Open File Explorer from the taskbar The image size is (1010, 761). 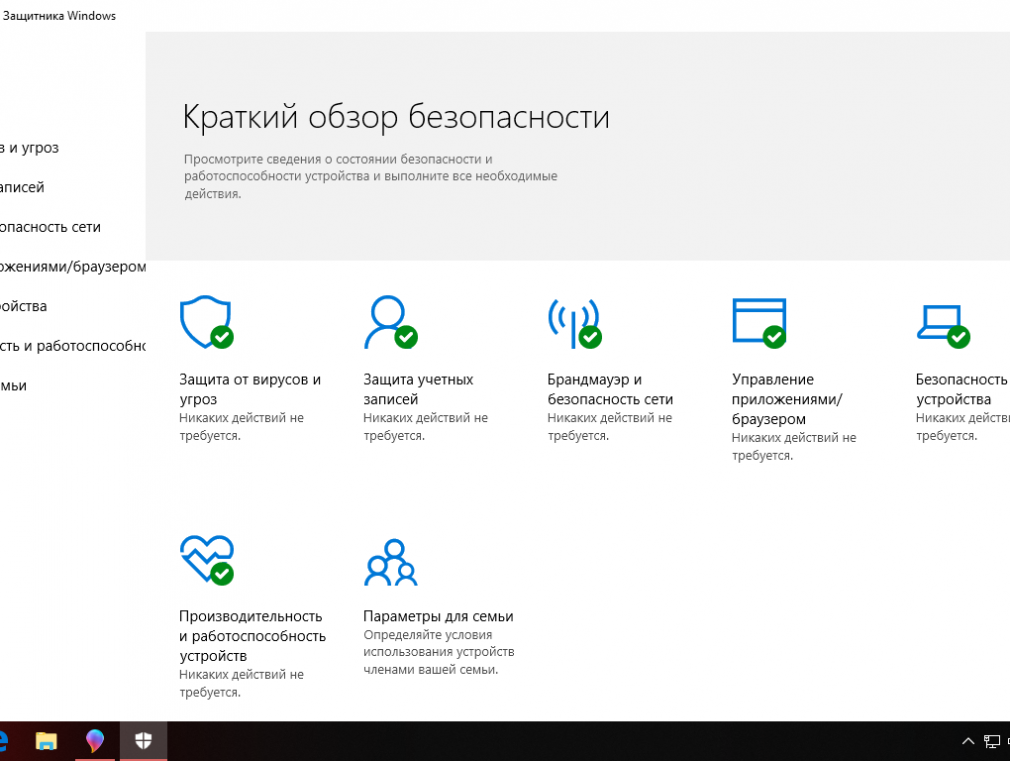pos(46,741)
